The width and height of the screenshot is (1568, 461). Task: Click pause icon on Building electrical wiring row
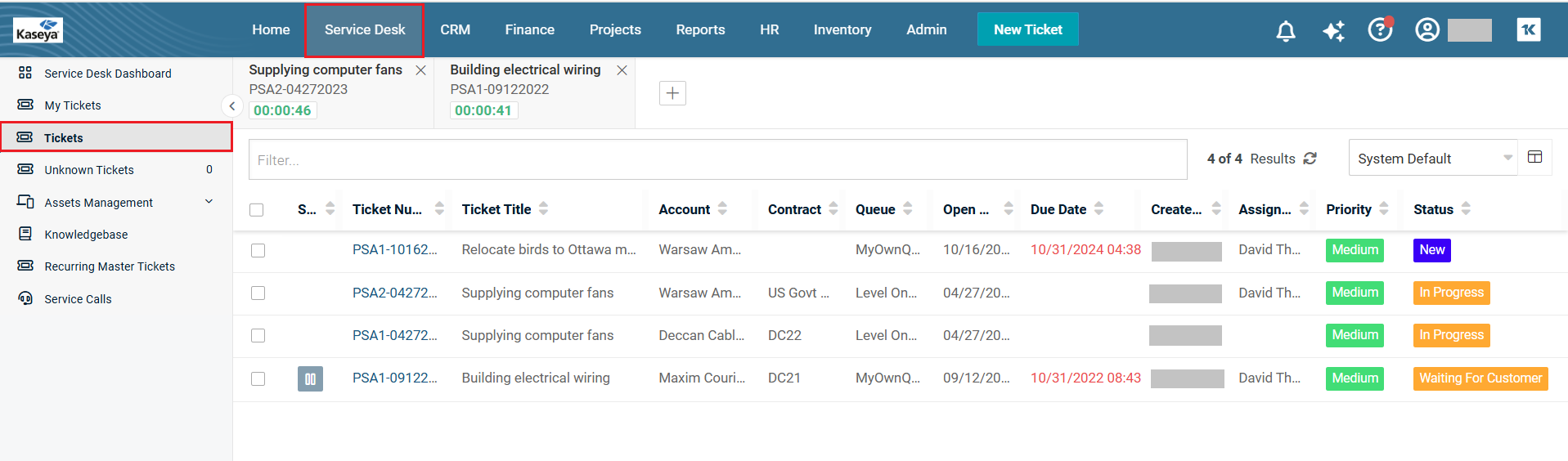pos(310,378)
